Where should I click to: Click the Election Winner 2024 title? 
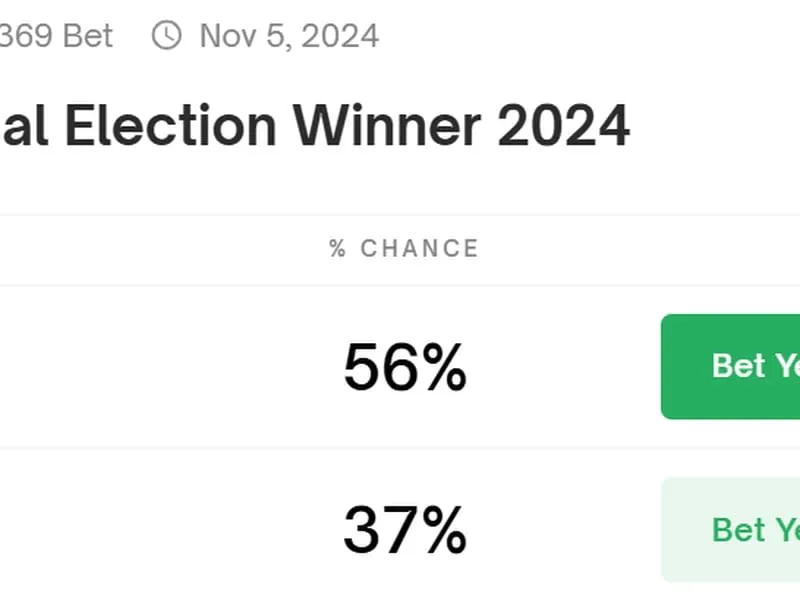point(315,126)
